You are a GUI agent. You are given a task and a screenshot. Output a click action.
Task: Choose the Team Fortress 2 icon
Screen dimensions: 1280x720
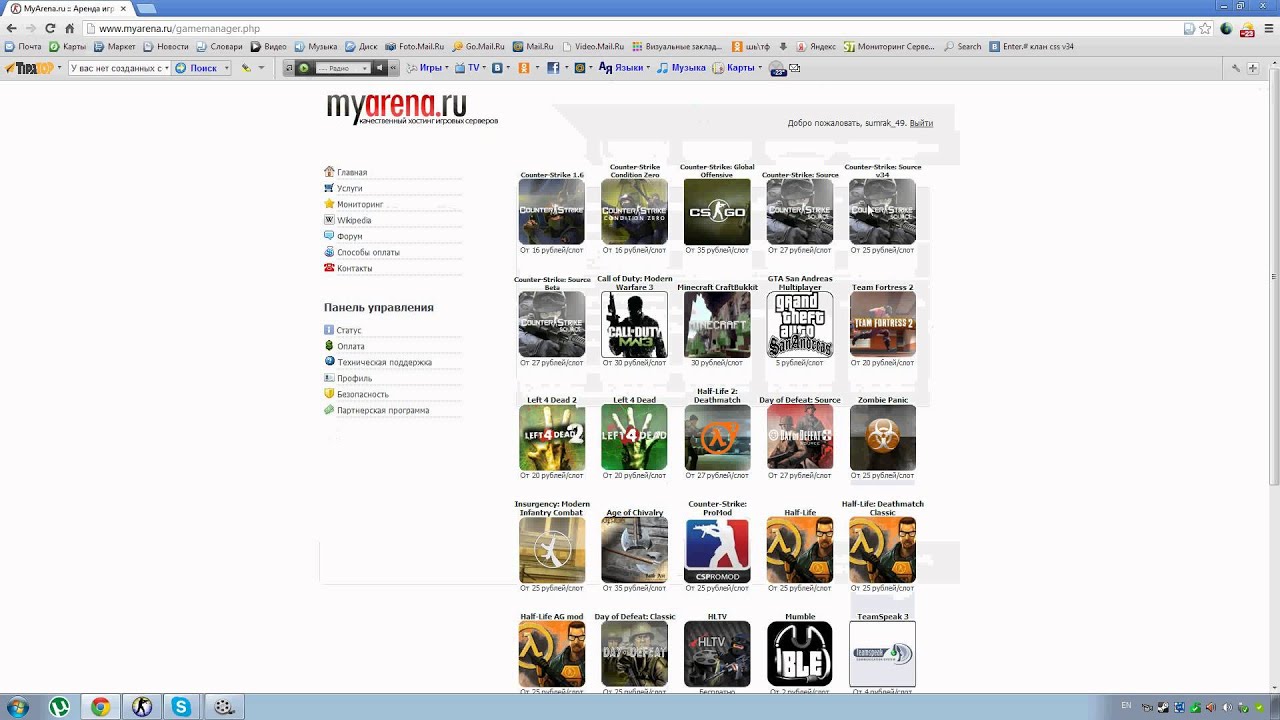pyautogui.click(x=883, y=325)
